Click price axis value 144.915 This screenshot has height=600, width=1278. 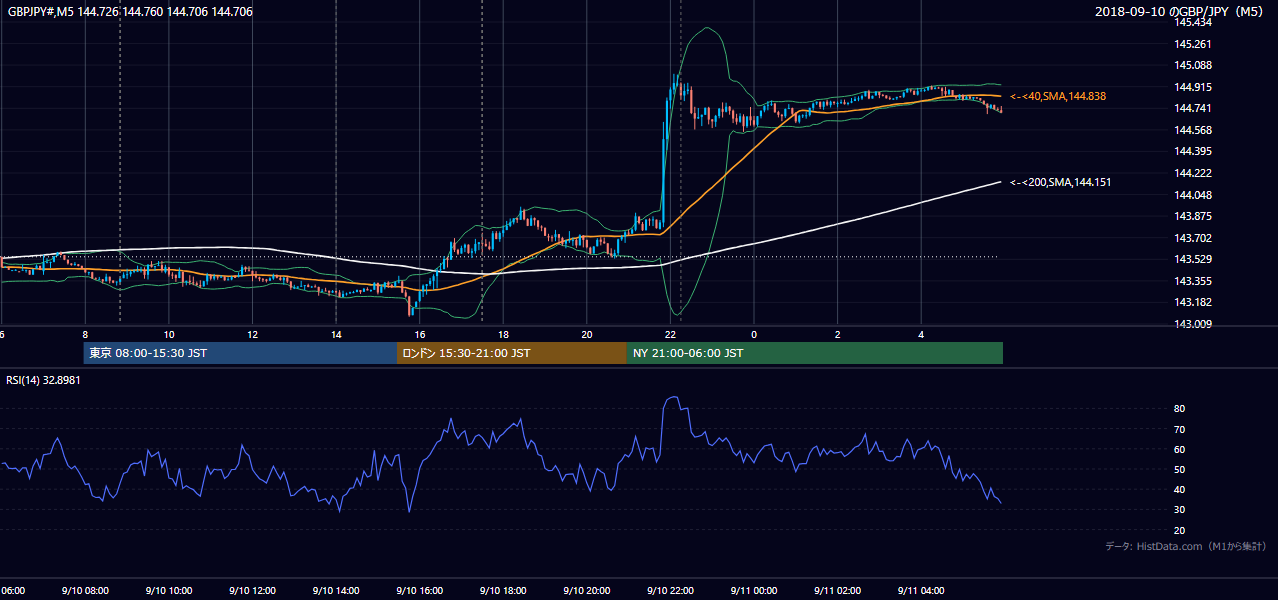coord(1192,87)
